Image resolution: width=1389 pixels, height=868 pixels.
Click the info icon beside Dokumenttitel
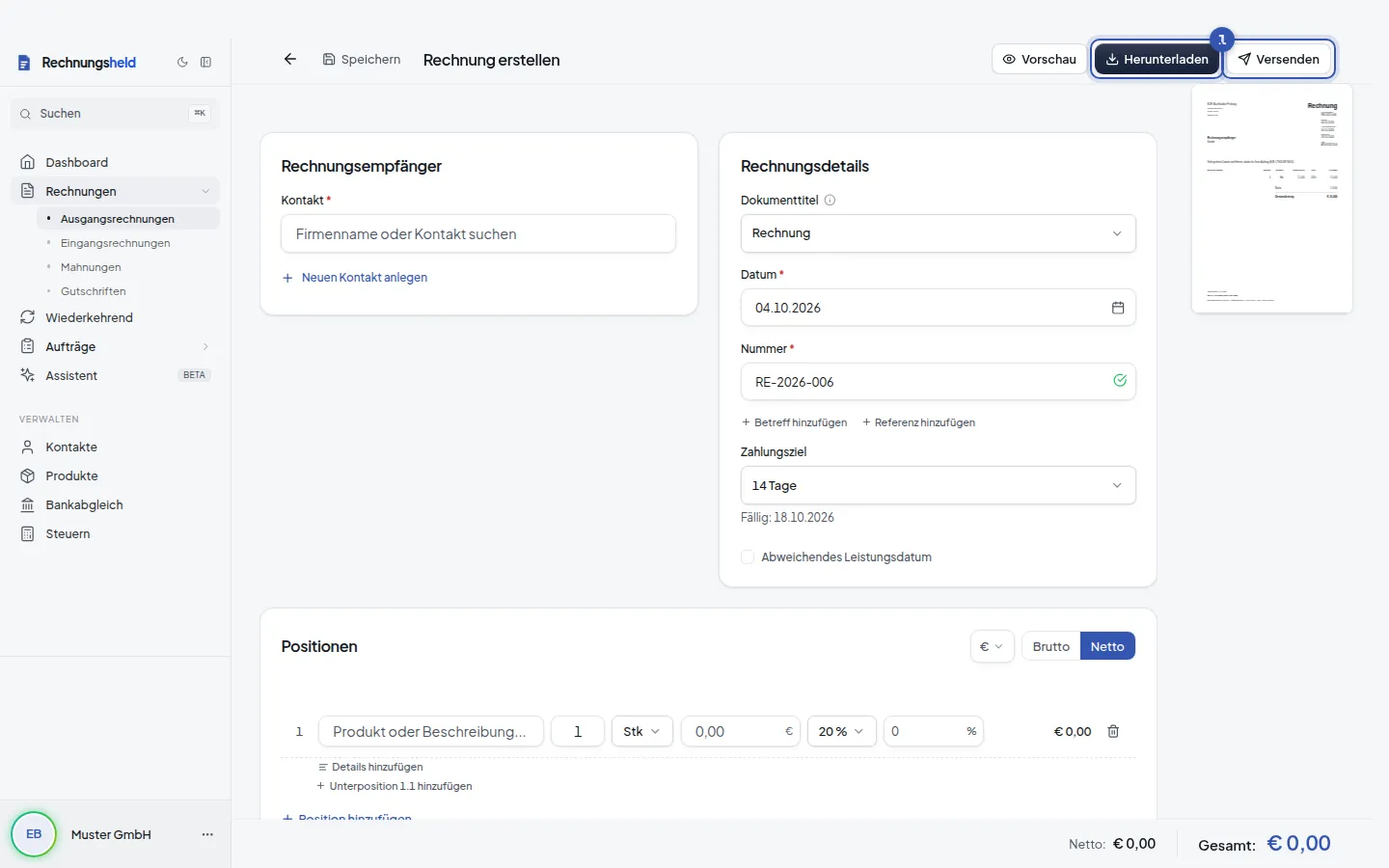(x=830, y=201)
